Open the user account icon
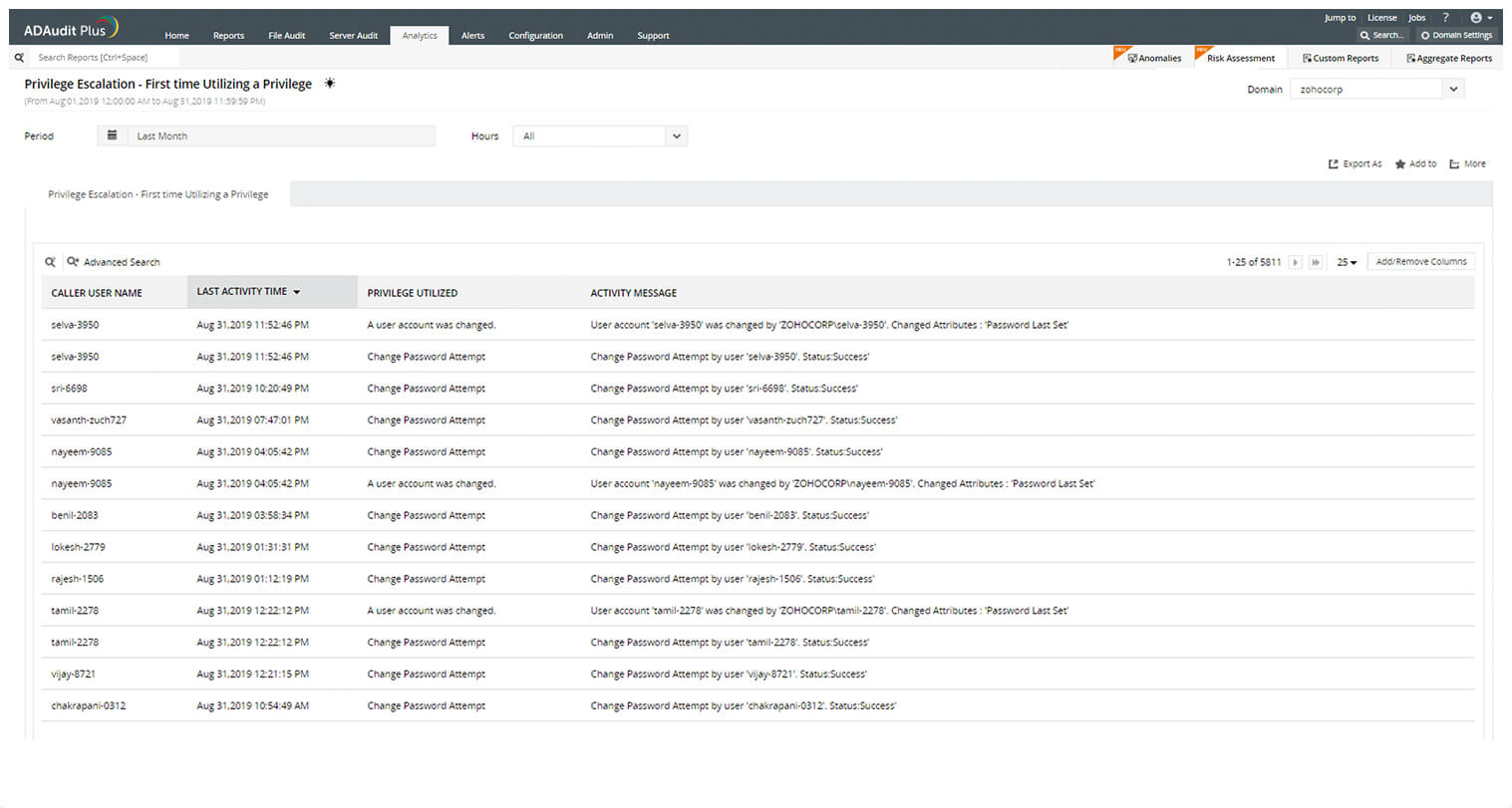 click(x=1477, y=17)
